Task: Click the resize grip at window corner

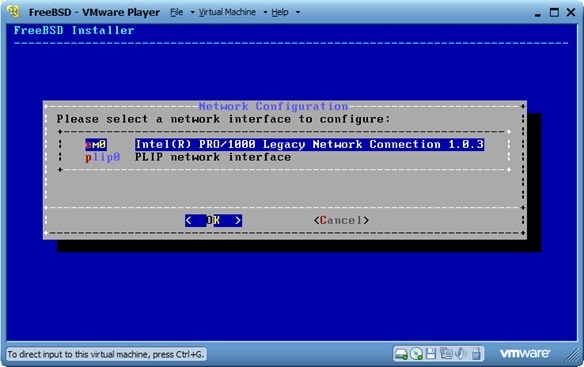Action: coord(572,356)
